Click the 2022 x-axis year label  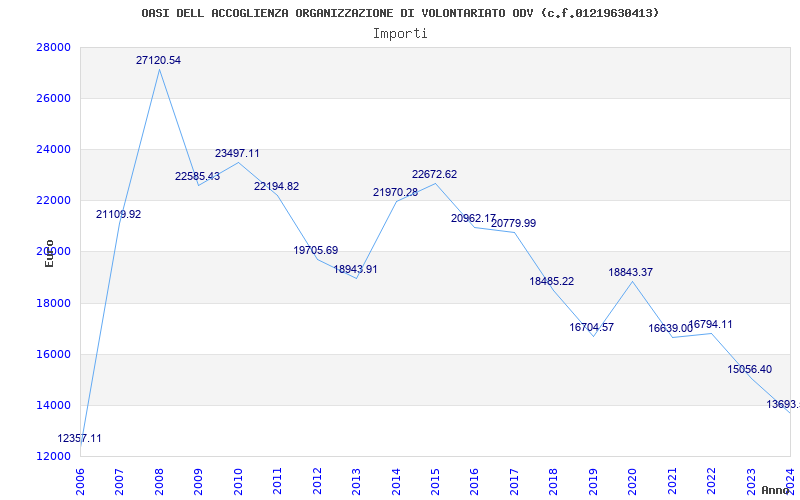pos(711,481)
